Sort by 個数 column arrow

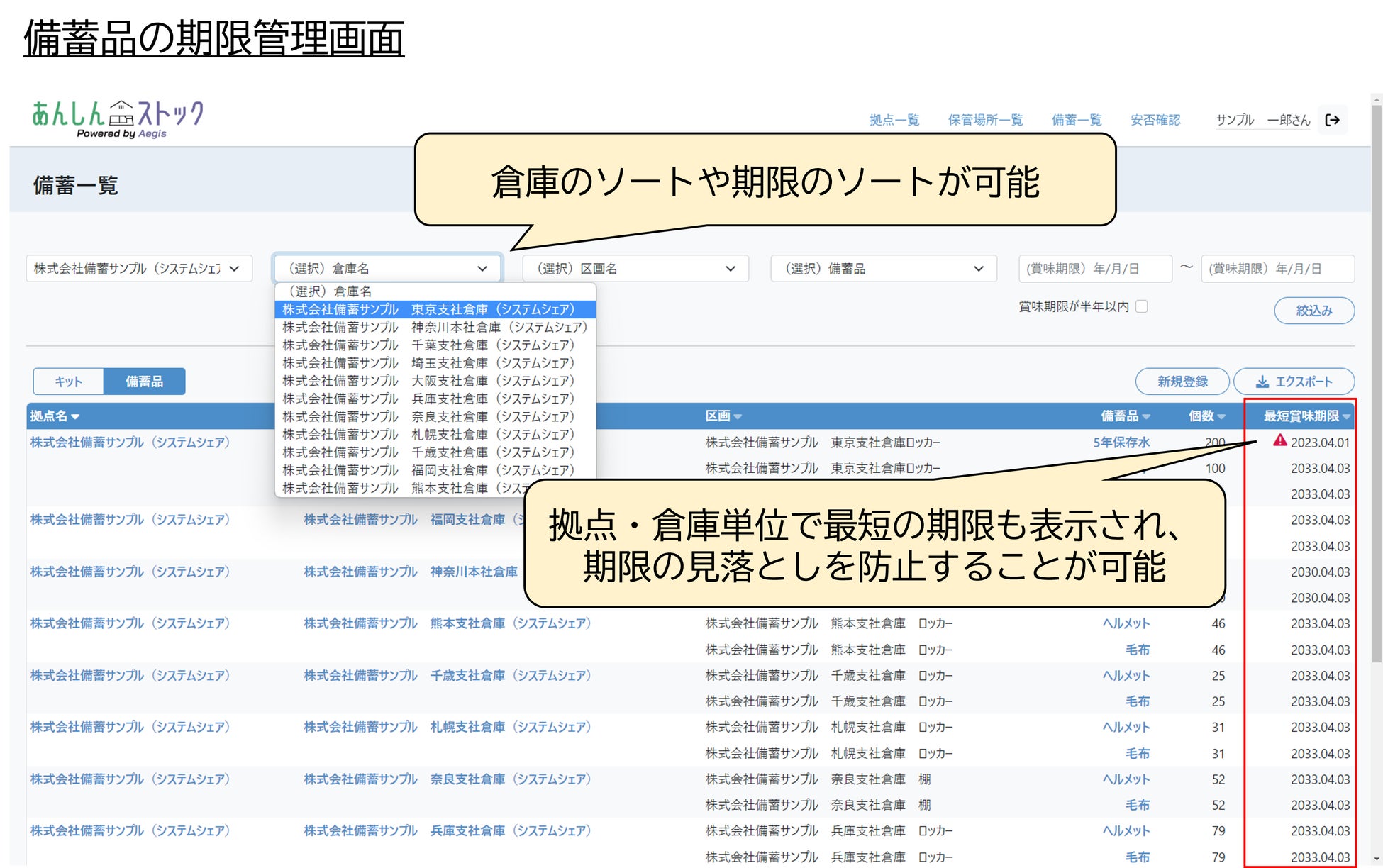[x=1221, y=417]
